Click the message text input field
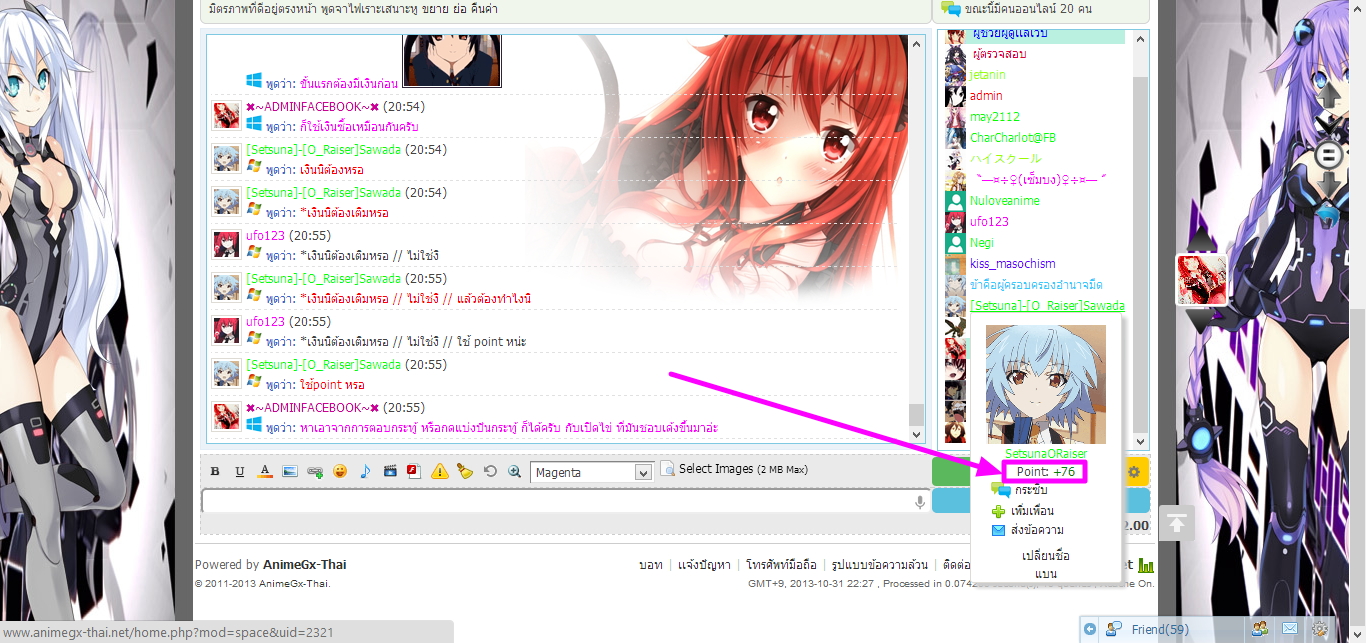The image size is (1366, 643). point(565,502)
